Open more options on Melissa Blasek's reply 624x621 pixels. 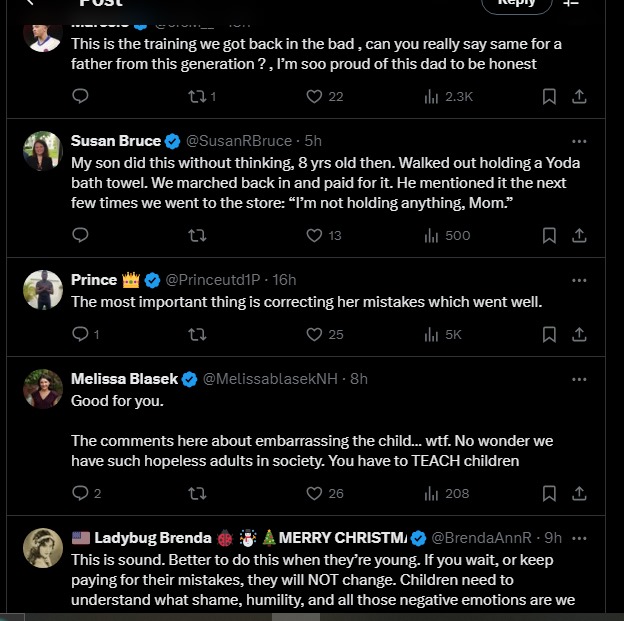click(x=579, y=379)
